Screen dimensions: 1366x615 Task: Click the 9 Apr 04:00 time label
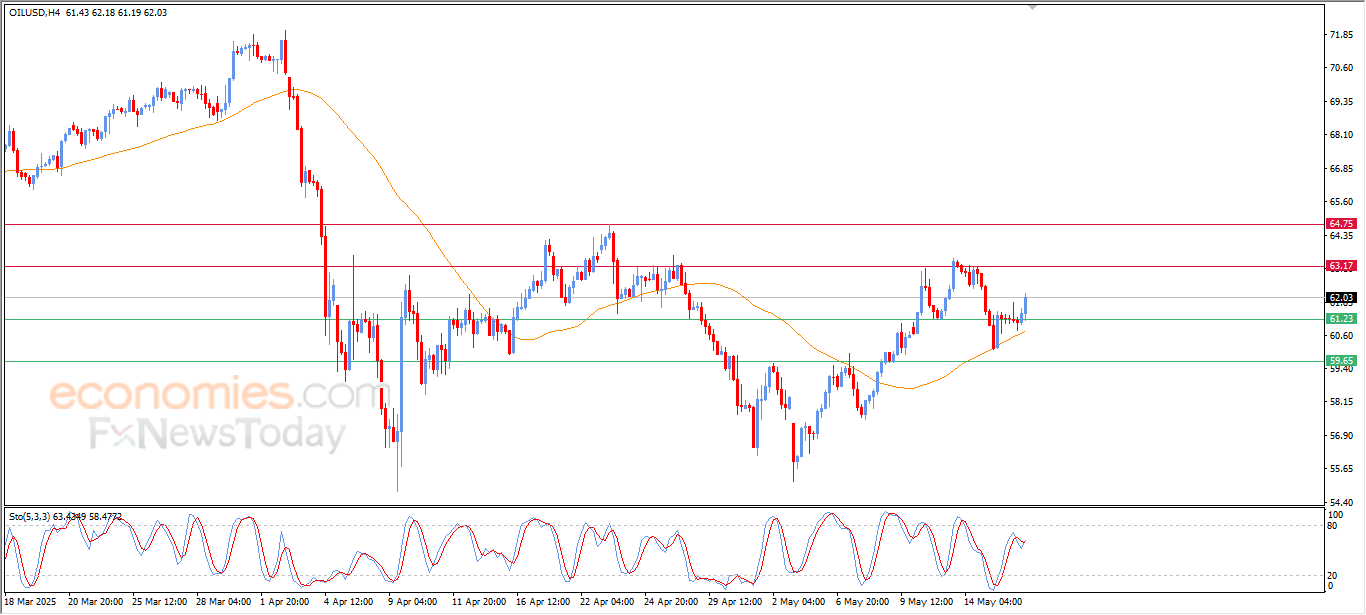pyautogui.click(x=412, y=602)
